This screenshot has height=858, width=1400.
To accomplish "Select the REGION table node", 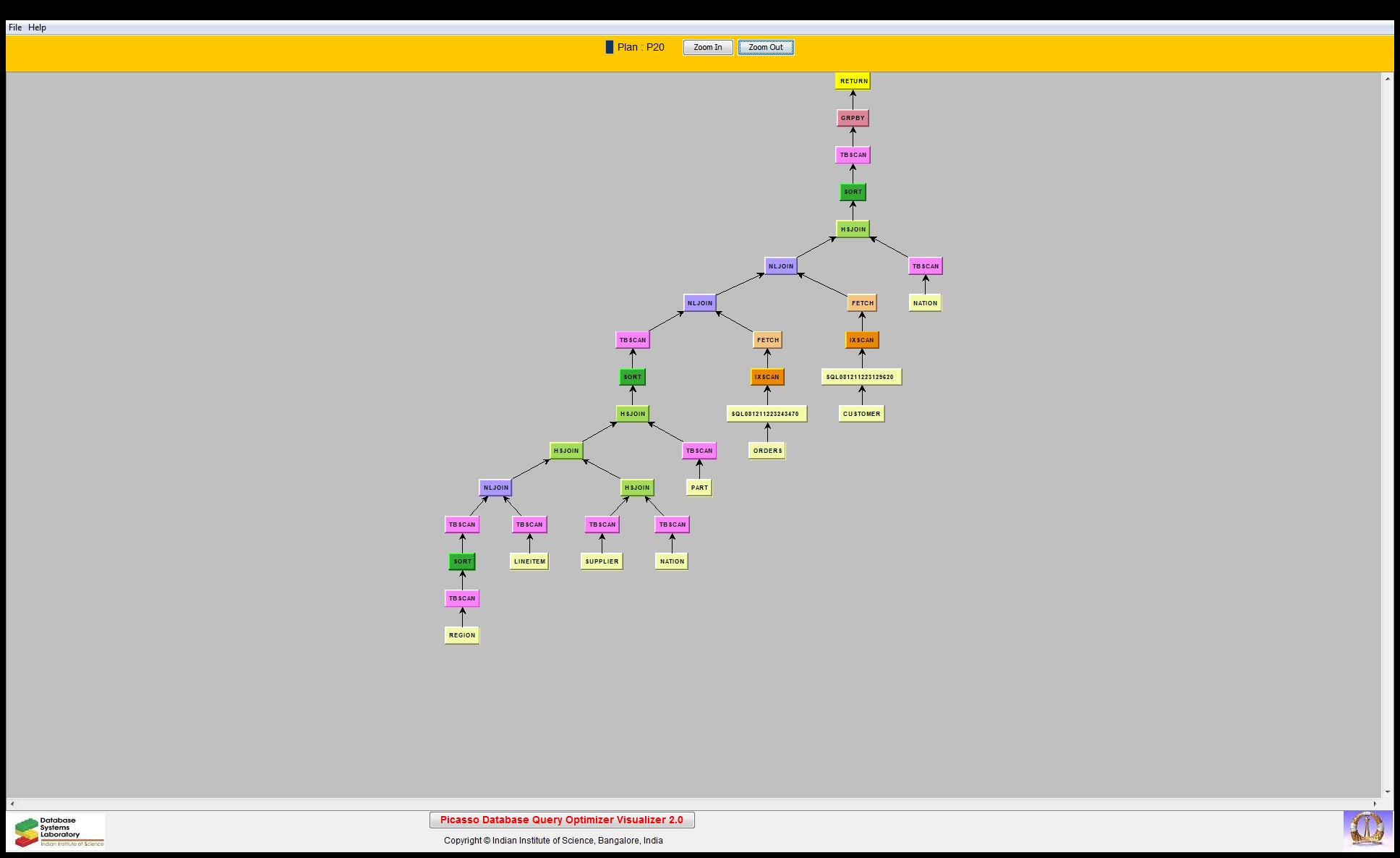I will (x=461, y=635).
